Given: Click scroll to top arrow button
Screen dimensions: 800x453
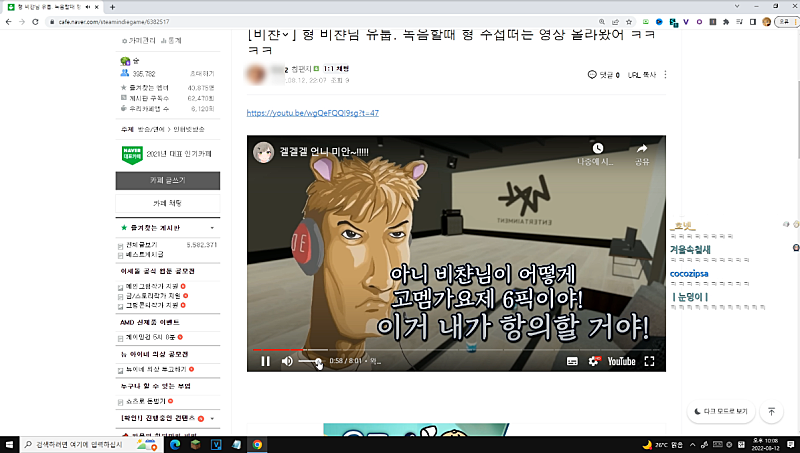Looking at the screenshot, I should (x=771, y=411).
